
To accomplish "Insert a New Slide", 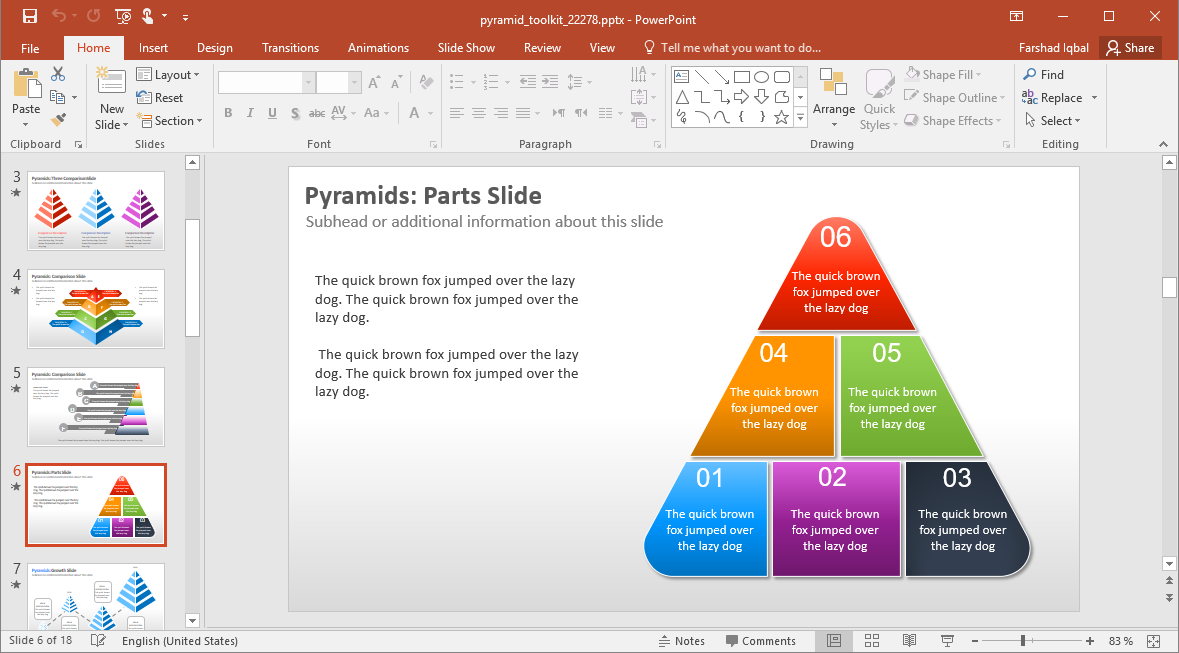I will (x=111, y=90).
